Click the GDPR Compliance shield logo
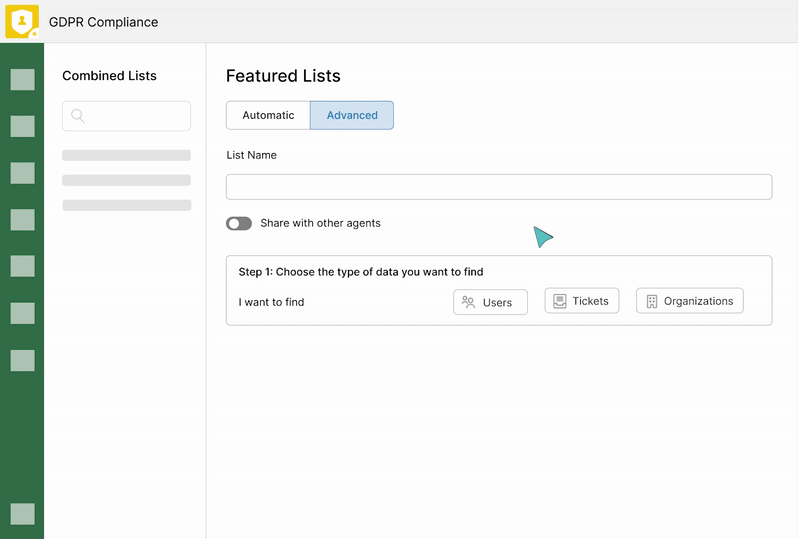The width and height of the screenshot is (799, 539). [22, 21]
